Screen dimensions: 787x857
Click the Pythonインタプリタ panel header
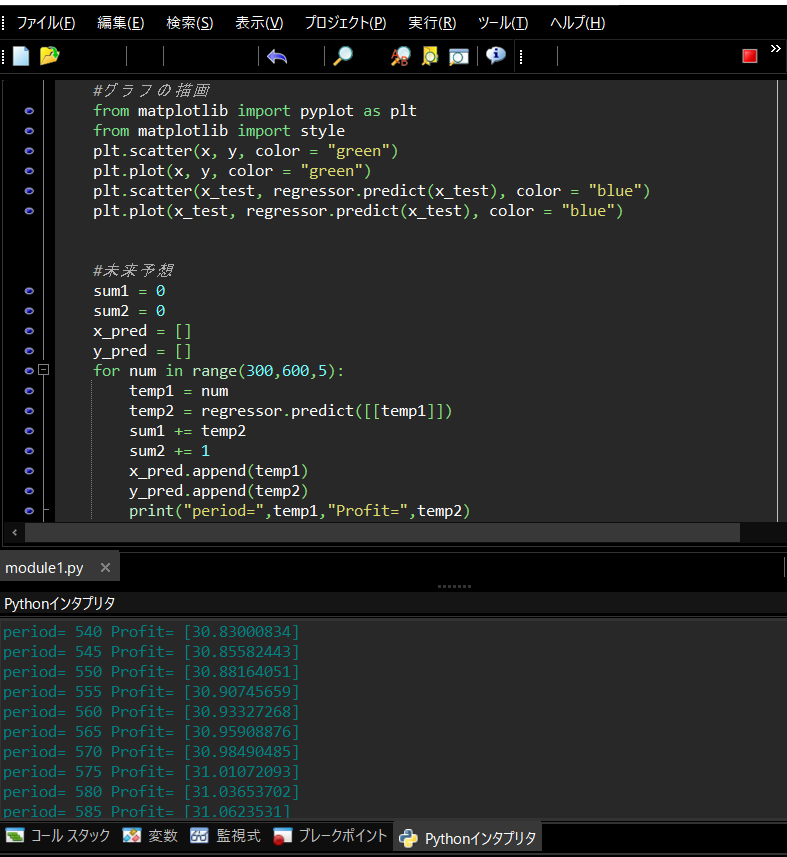coord(60,603)
